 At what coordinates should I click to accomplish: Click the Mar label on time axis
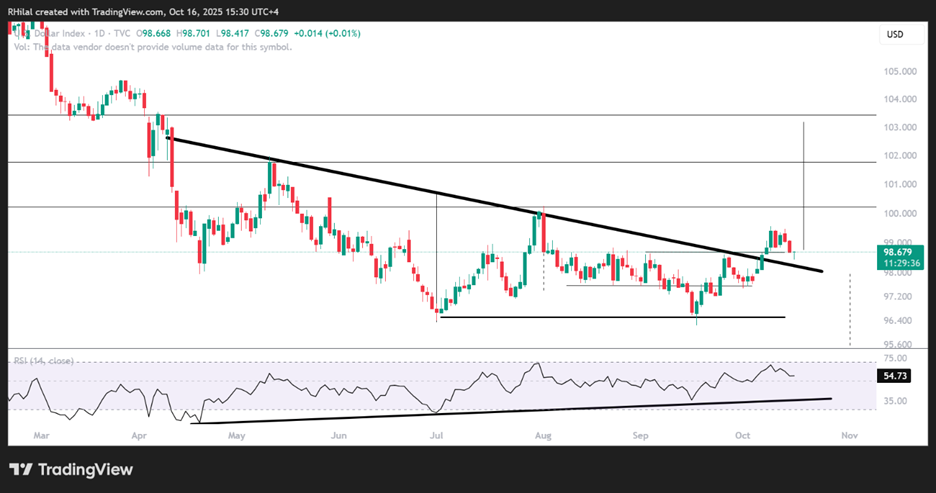[x=41, y=436]
